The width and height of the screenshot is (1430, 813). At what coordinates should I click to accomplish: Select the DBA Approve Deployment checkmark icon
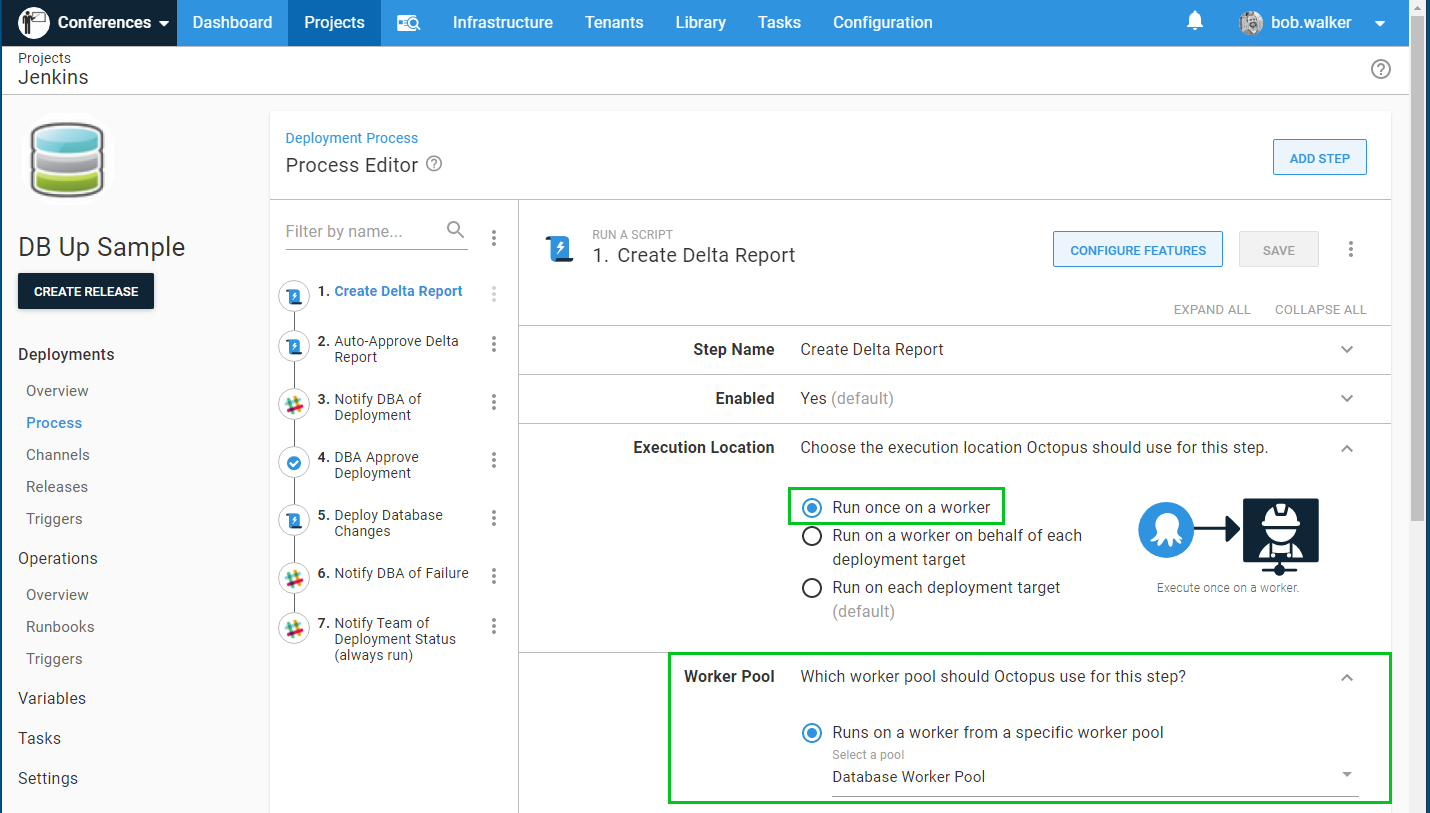(294, 463)
